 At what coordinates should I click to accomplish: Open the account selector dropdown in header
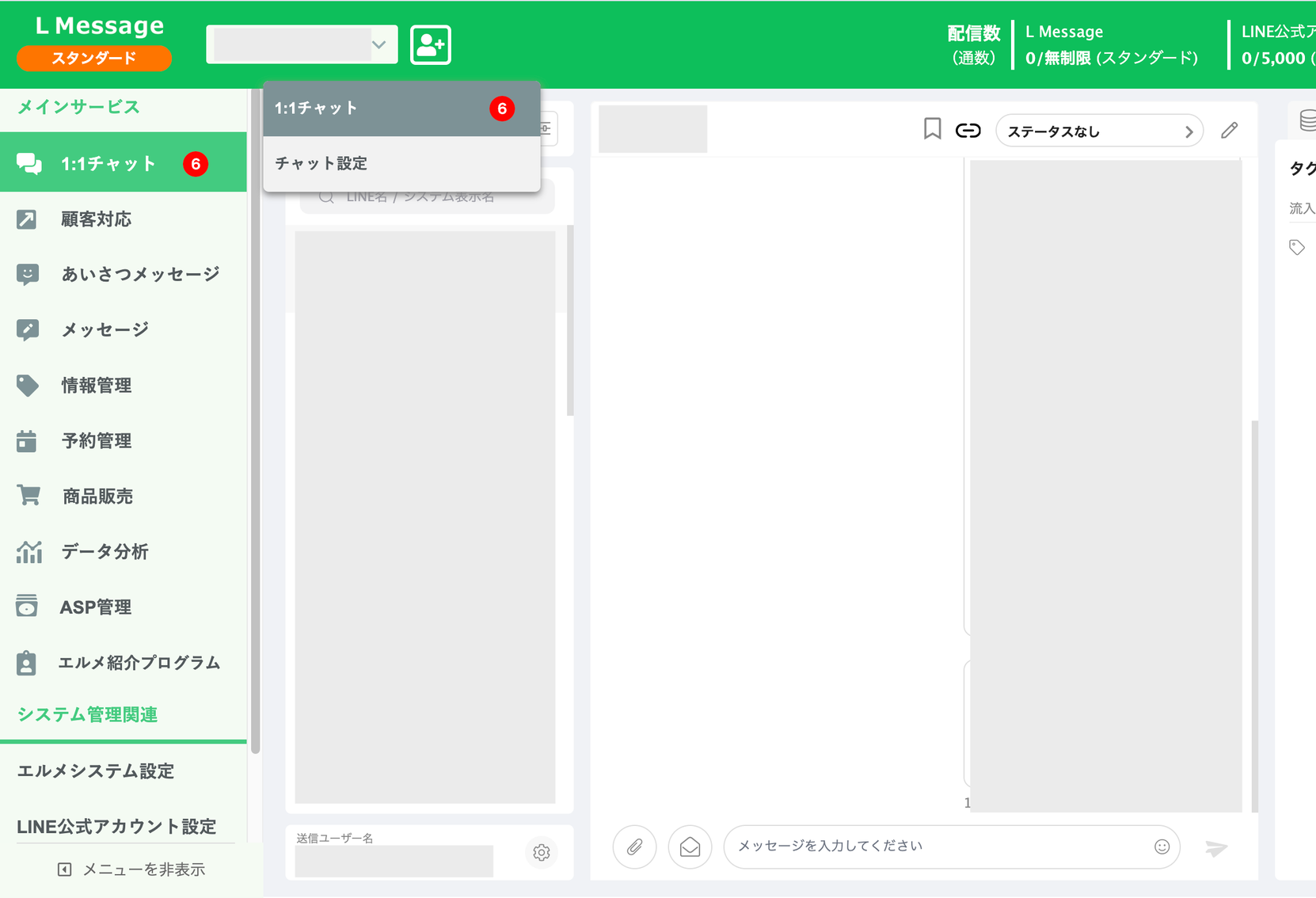click(x=302, y=44)
